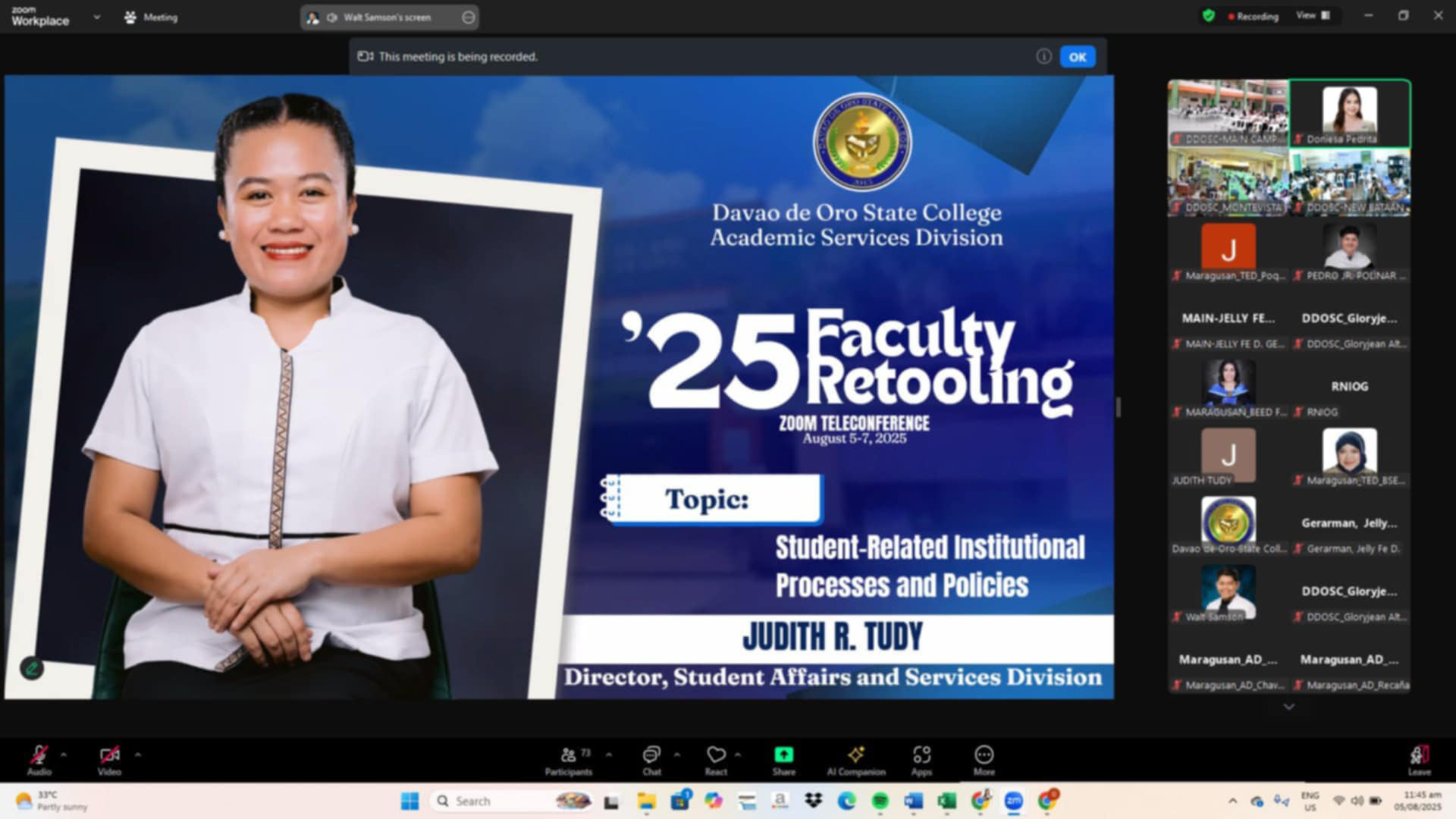This screenshot has width=1456, height=819.
Task: Click the annotation pencil icon on shared screen
Action: tap(32, 668)
